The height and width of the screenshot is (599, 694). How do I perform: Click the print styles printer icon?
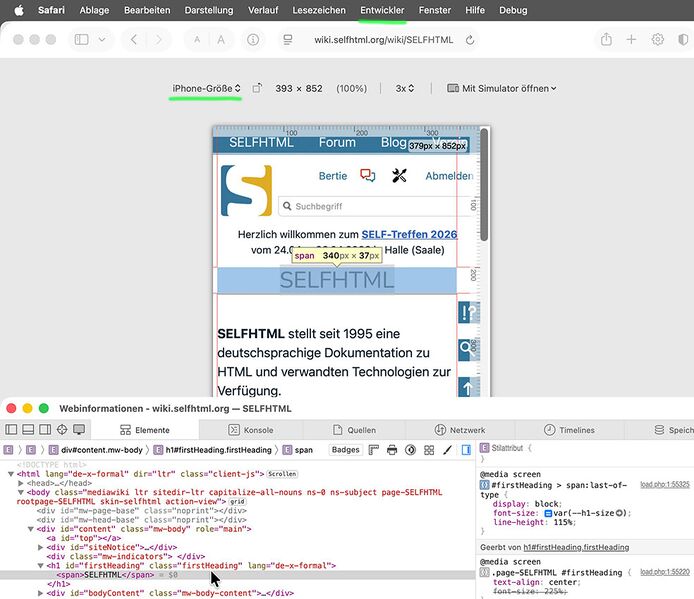392,450
